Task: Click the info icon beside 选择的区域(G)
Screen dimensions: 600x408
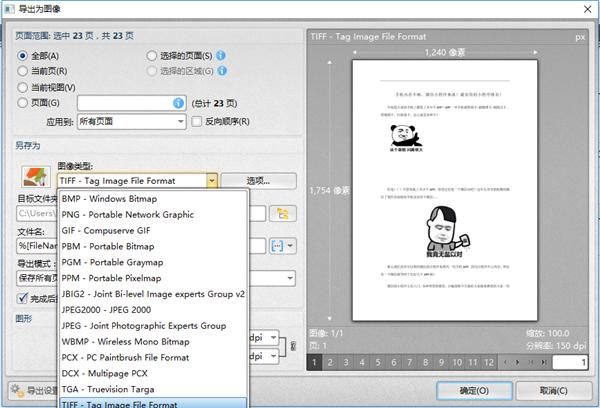Action: pos(222,71)
